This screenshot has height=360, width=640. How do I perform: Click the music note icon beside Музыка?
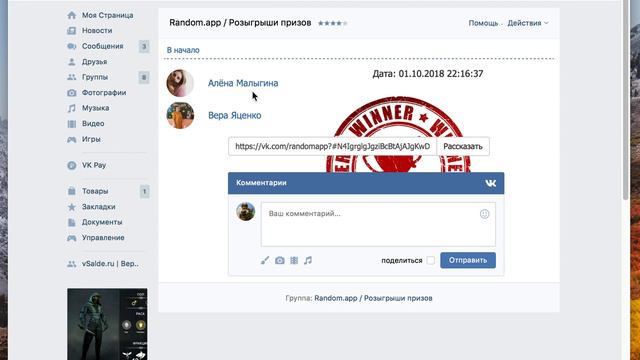[x=71, y=108]
